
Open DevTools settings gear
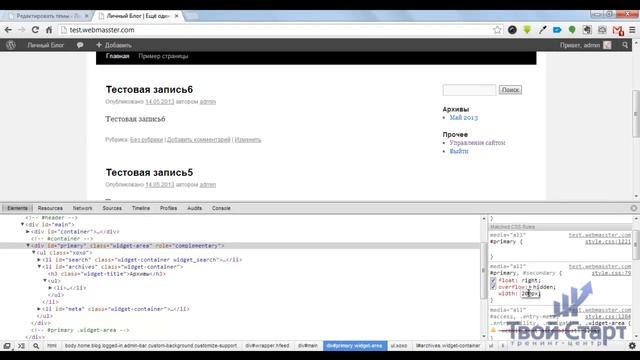click(632, 346)
